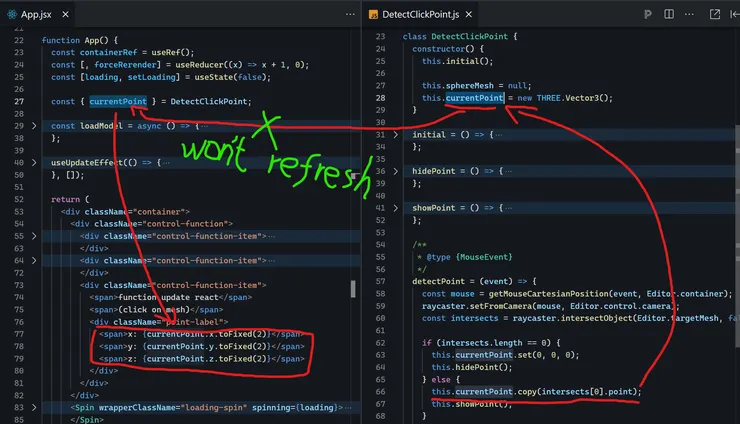The height and width of the screenshot is (424, 740).
Task: Click this.hidePoint() call on line 64
Action: (469, 367)
